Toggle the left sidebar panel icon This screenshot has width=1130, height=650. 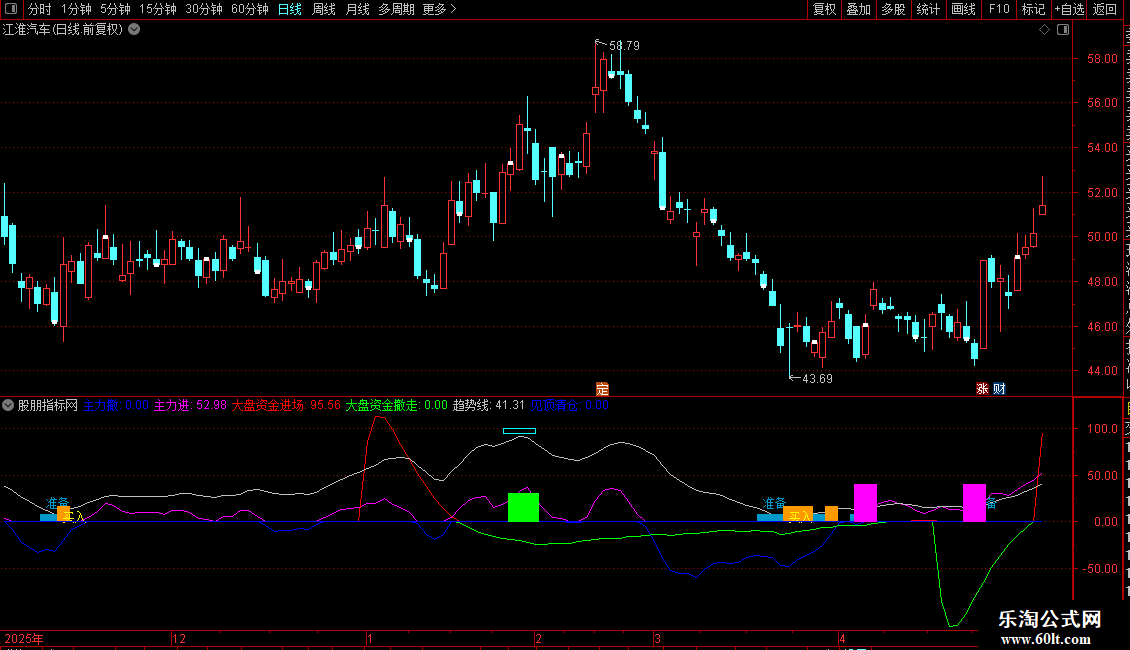11,9
